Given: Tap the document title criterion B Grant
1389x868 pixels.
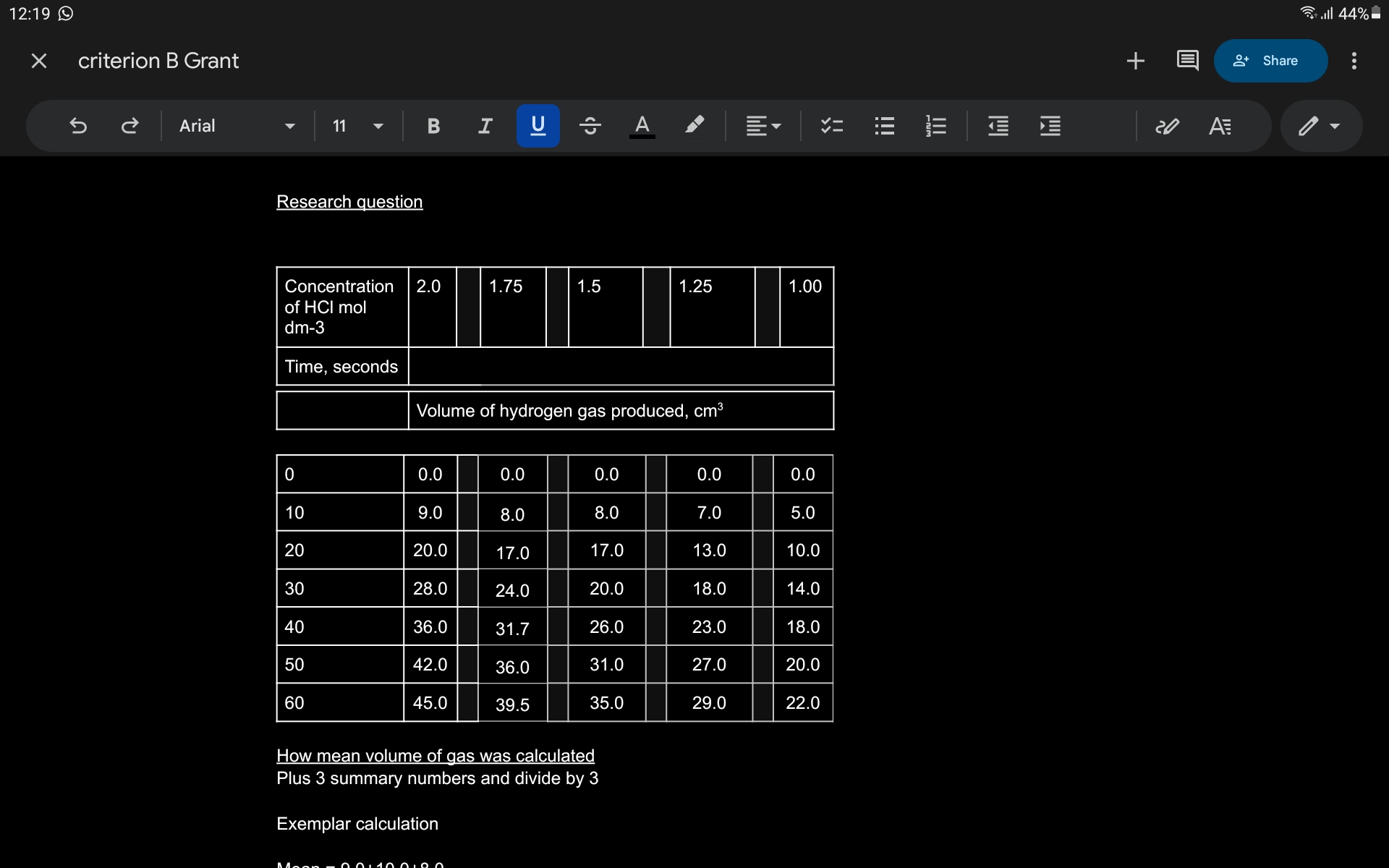Looking at the screenshot, I should click(158, 61).
